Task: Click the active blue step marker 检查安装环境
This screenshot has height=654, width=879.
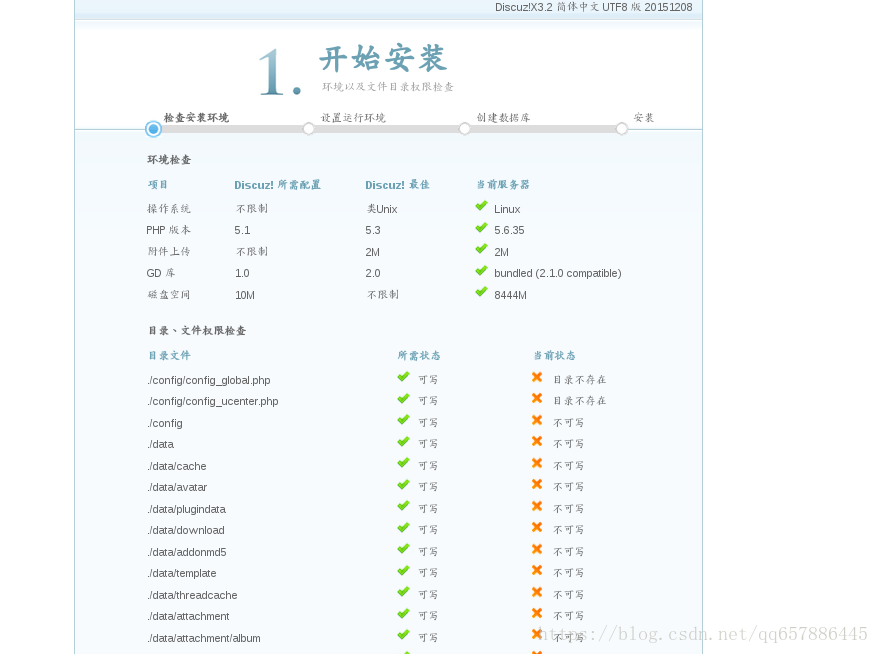Action: [153, 129]
